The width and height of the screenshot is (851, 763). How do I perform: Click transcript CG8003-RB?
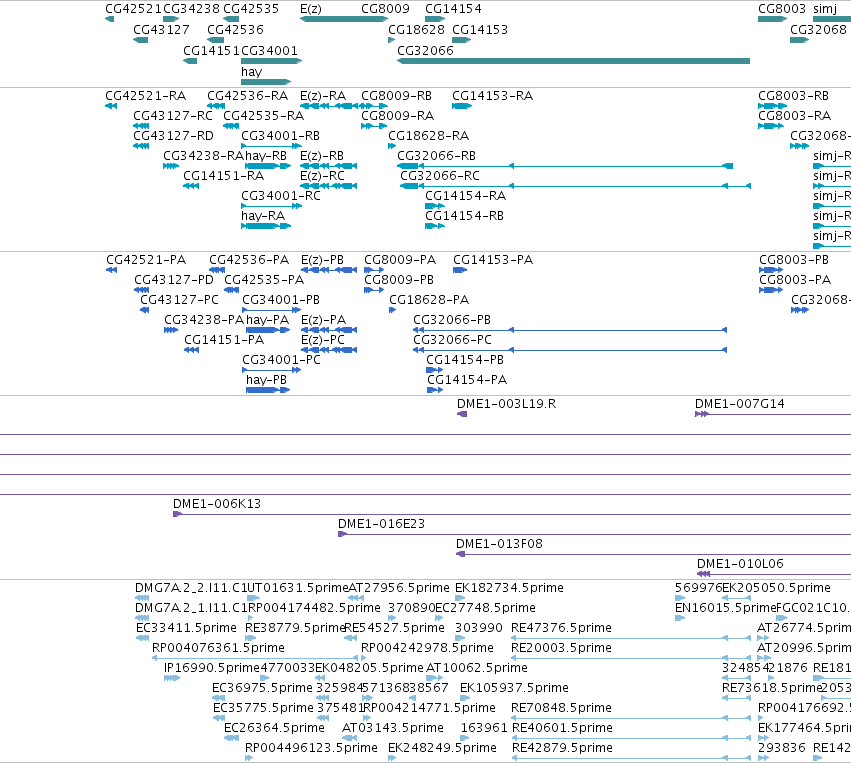tap(793, 96)
